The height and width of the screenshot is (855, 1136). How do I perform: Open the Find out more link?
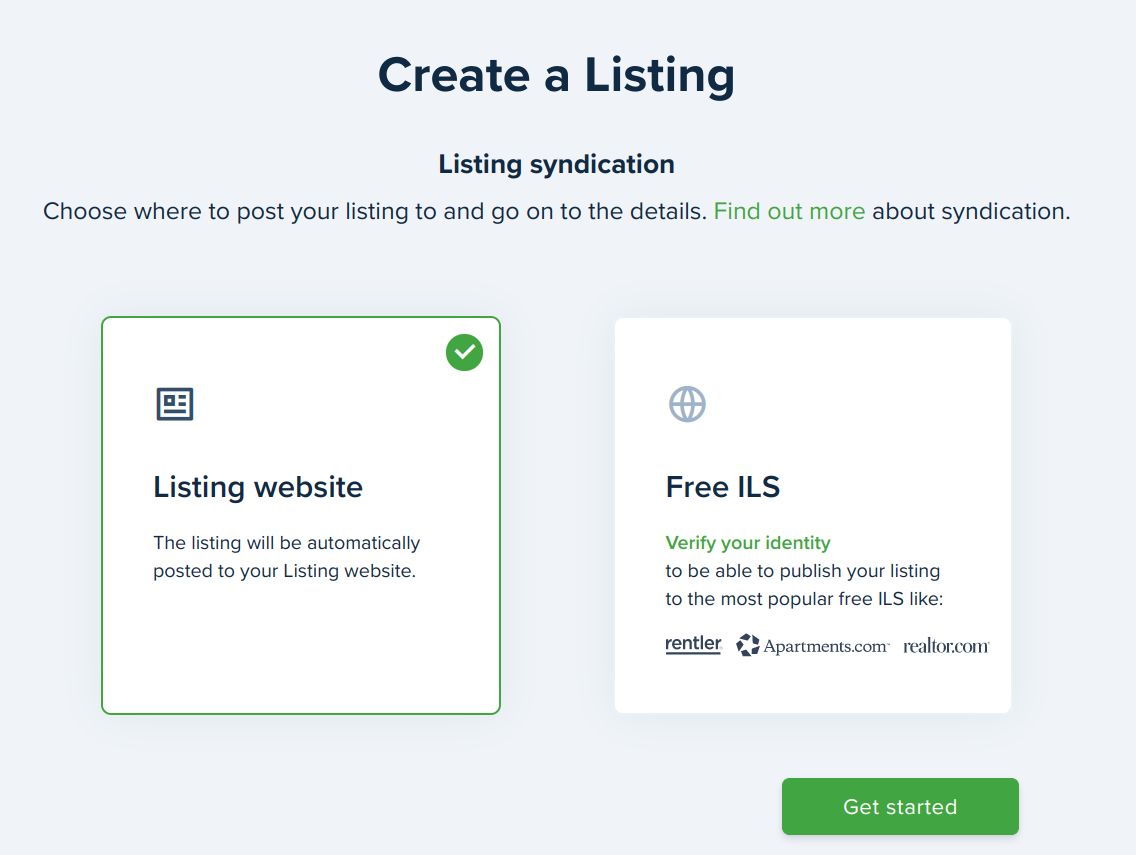[x=789, y=212]
